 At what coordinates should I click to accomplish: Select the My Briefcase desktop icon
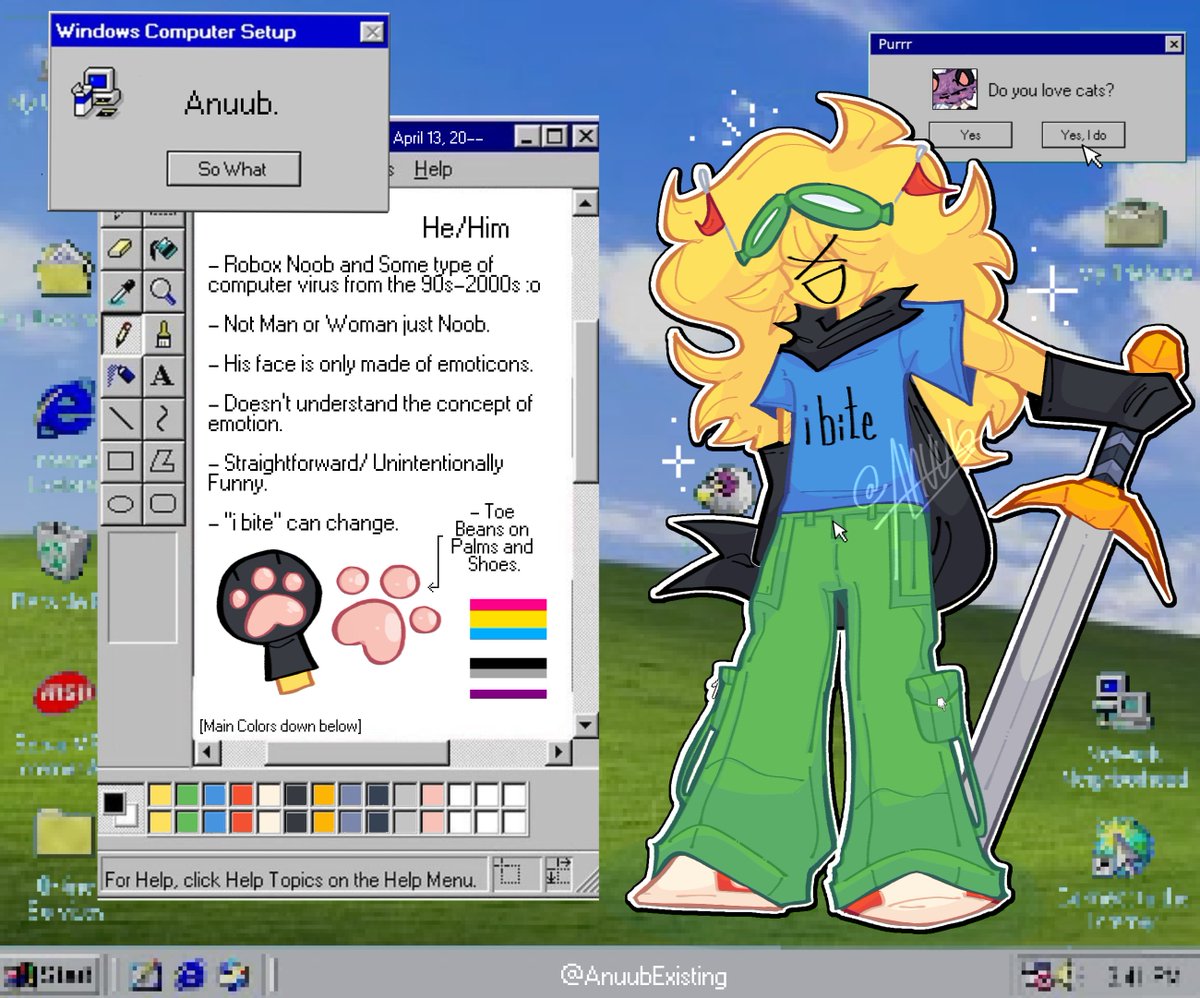click(1134, 225)
